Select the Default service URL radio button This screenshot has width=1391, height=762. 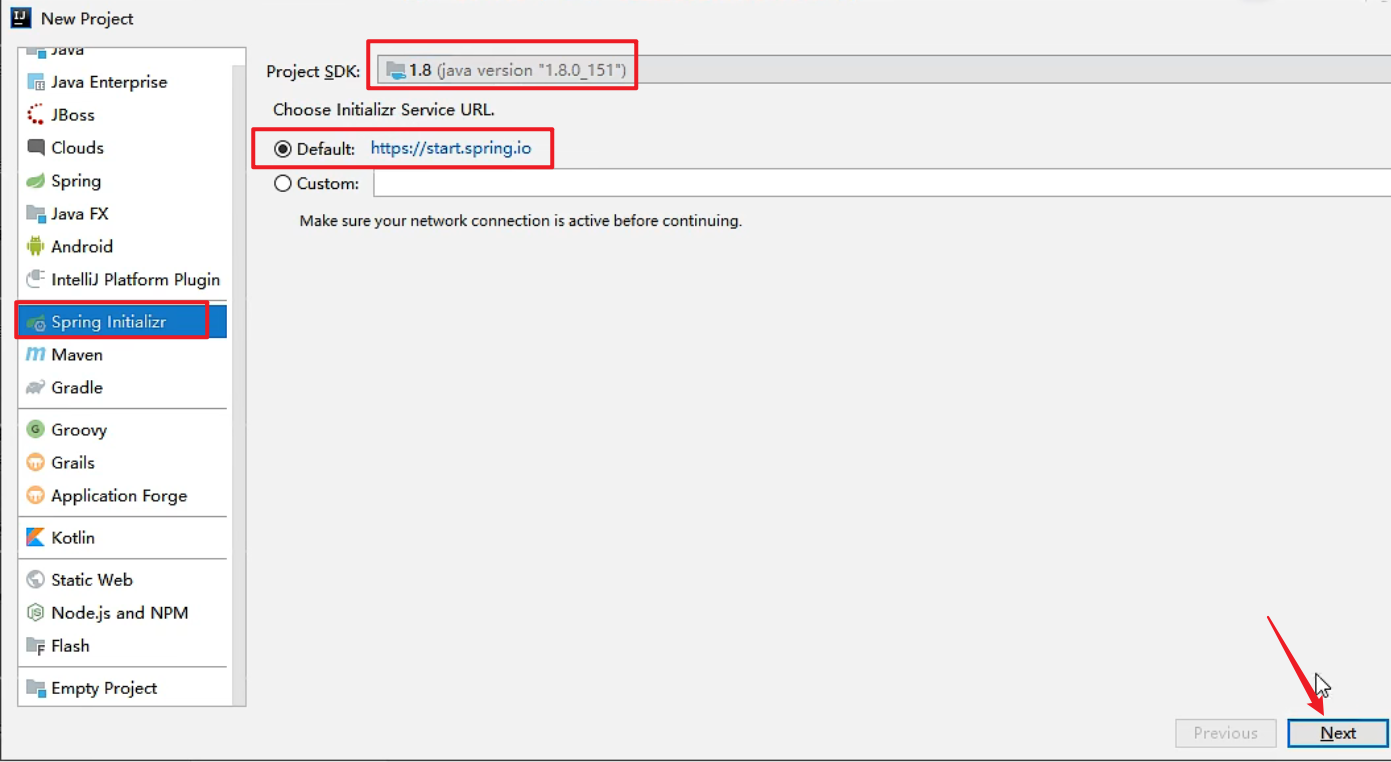[x=283, y=150]
